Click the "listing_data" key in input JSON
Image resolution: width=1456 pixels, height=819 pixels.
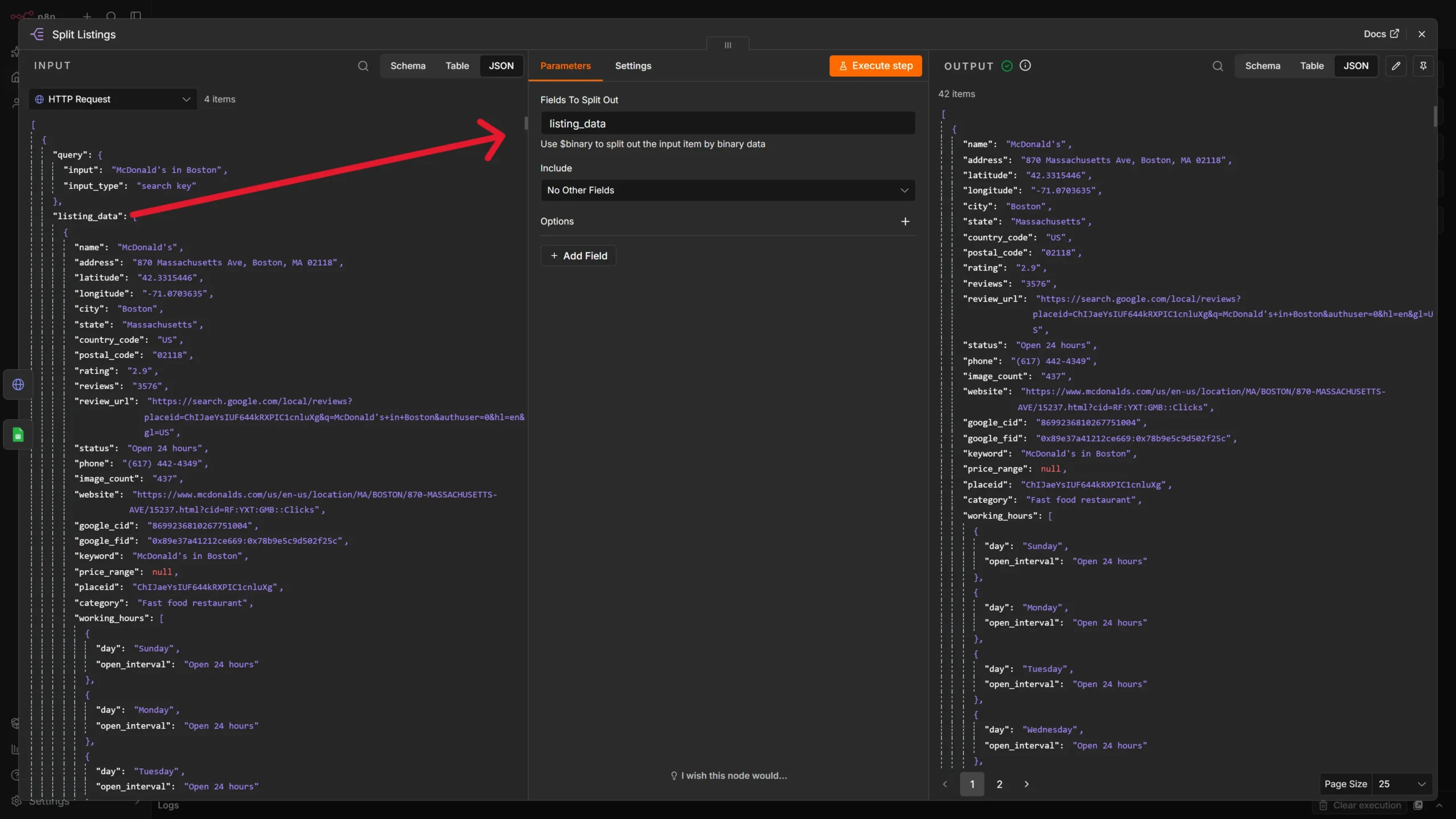point(90,217)
